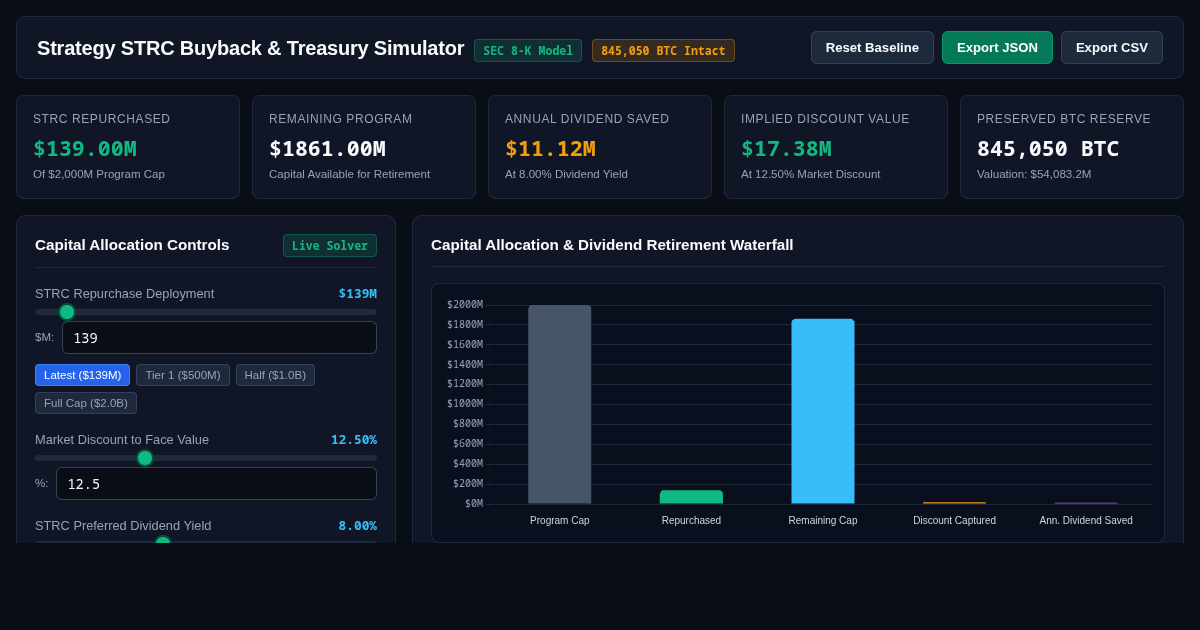Image resolution: width=1200 pixels, height=630 pixels.
Task: Click the 12.50% market discount readout
Action: [x=354, y=440]
